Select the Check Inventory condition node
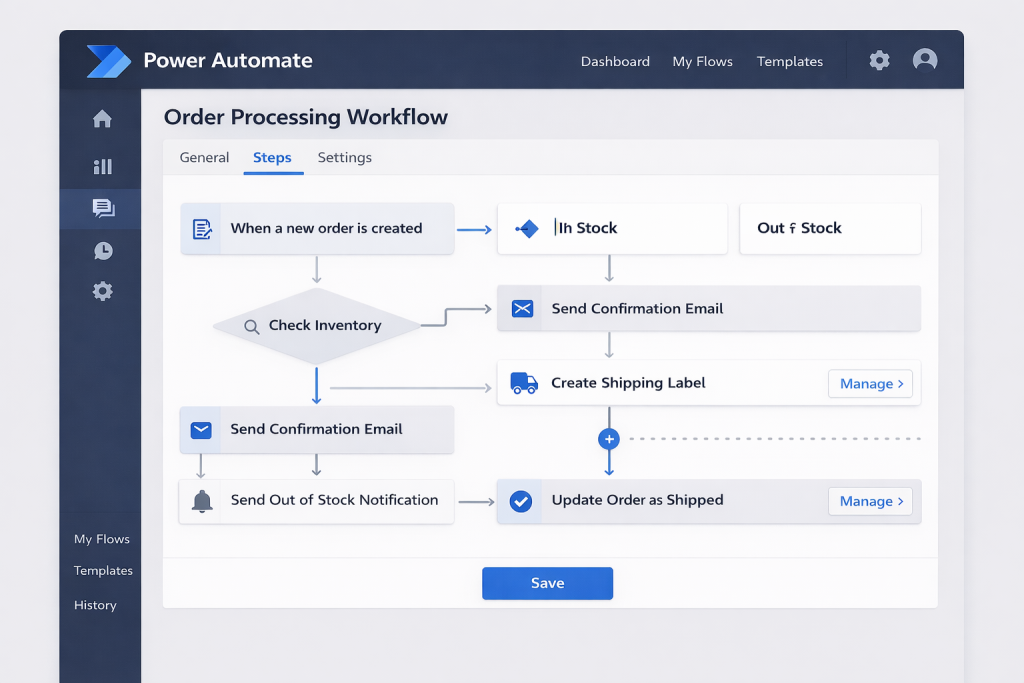The image size is (1024, 683). click(316, 326)
